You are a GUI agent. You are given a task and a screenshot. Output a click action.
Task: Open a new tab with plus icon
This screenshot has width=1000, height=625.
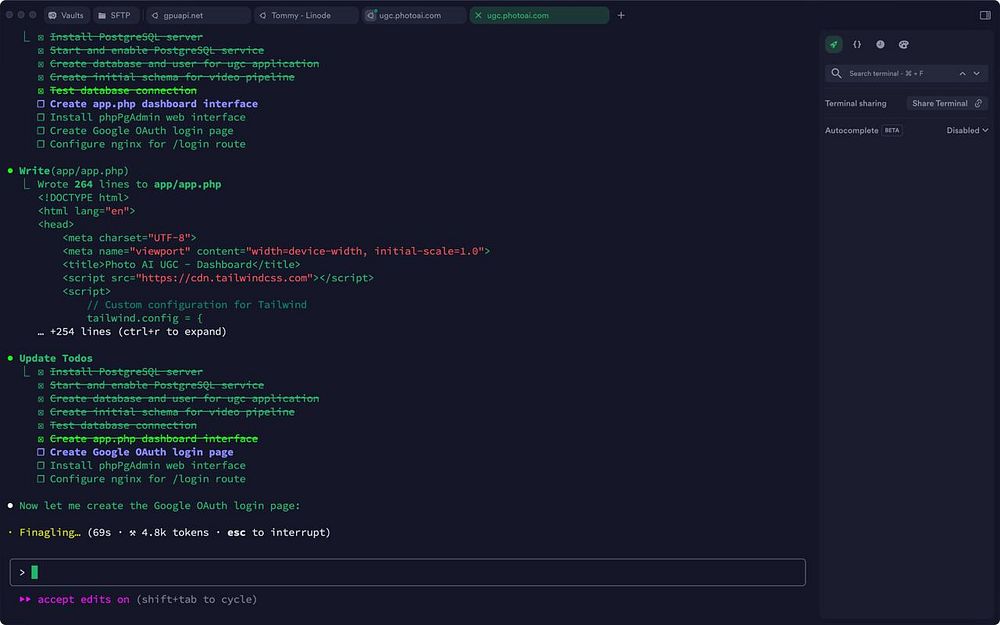point(621,15)
